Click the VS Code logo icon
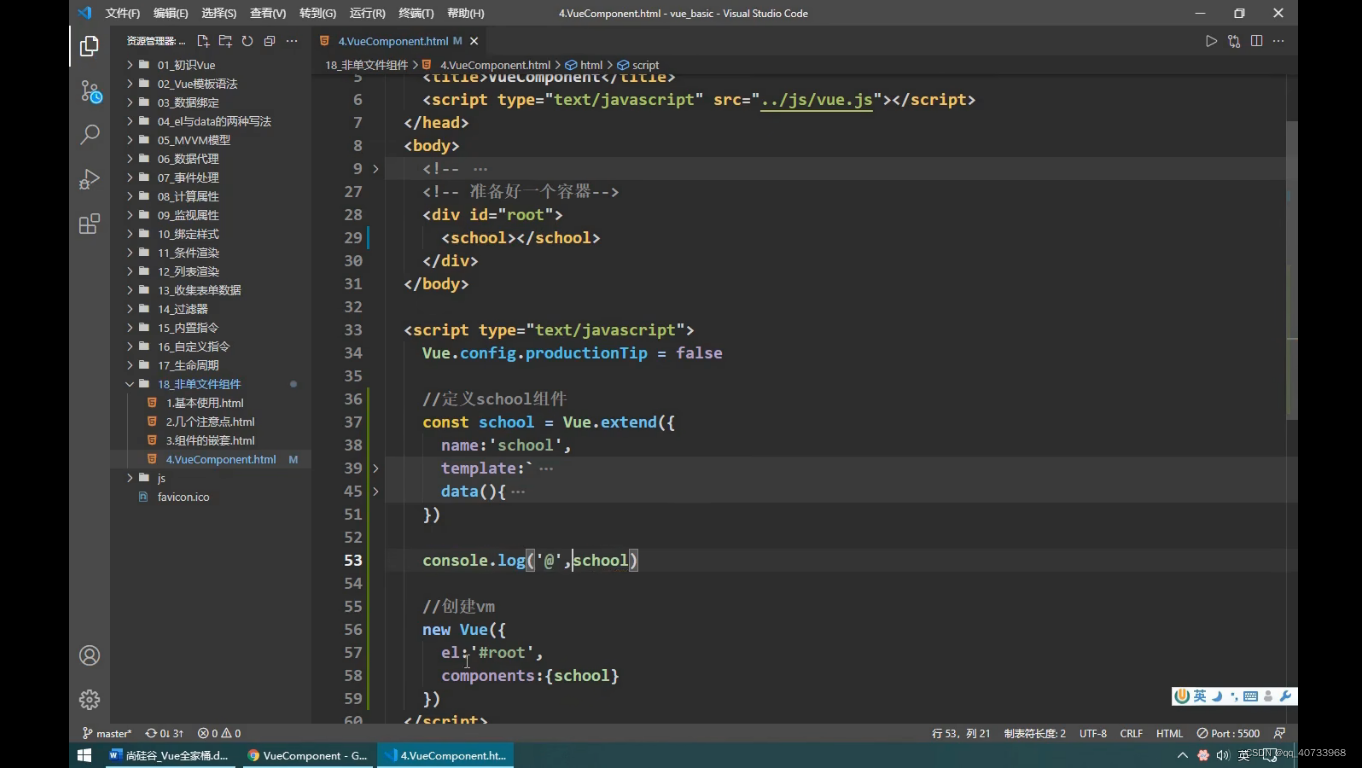This screenshot has height=768, width=1362. (84, 13)
